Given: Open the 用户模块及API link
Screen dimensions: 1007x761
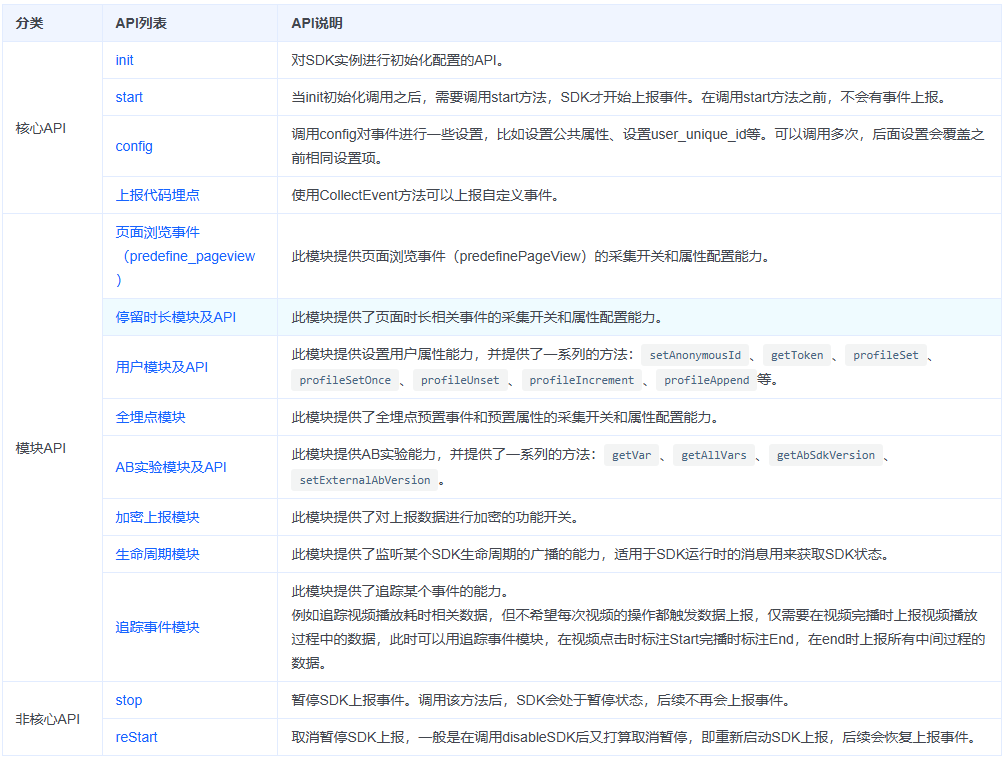Looking at the screenshot, I should 162,367.
